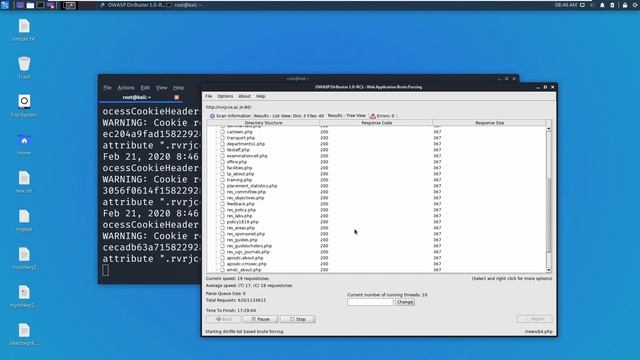This screenshot has width=640, height=360.
Task: Select policy1819.php row in tree
Action: coord(242,222)
